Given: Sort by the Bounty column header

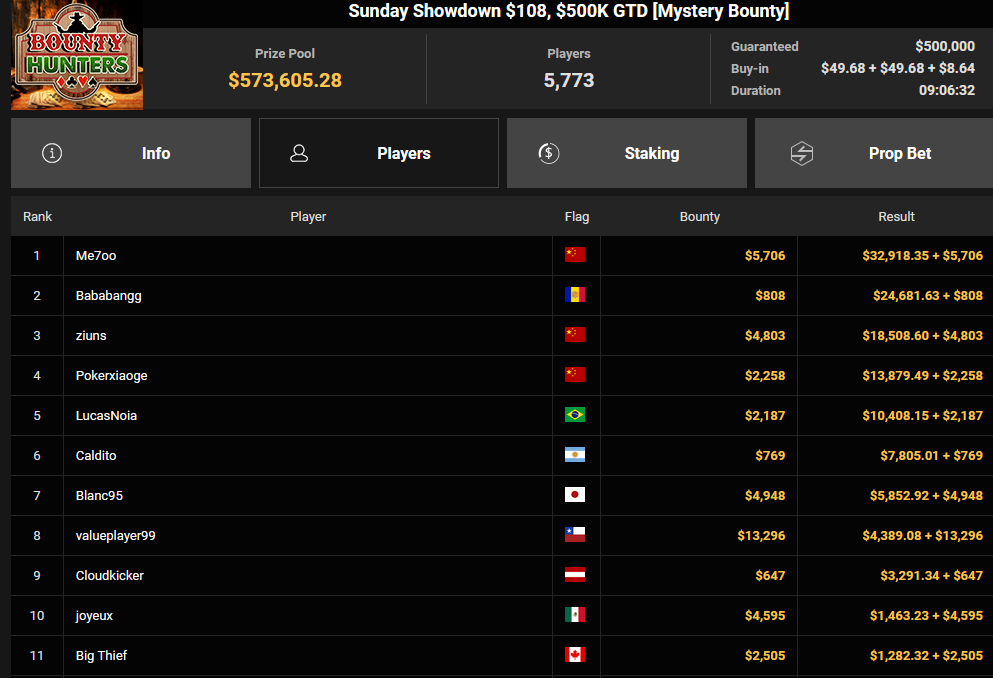Looking at the screenshot, I should [x=700, y=217].
